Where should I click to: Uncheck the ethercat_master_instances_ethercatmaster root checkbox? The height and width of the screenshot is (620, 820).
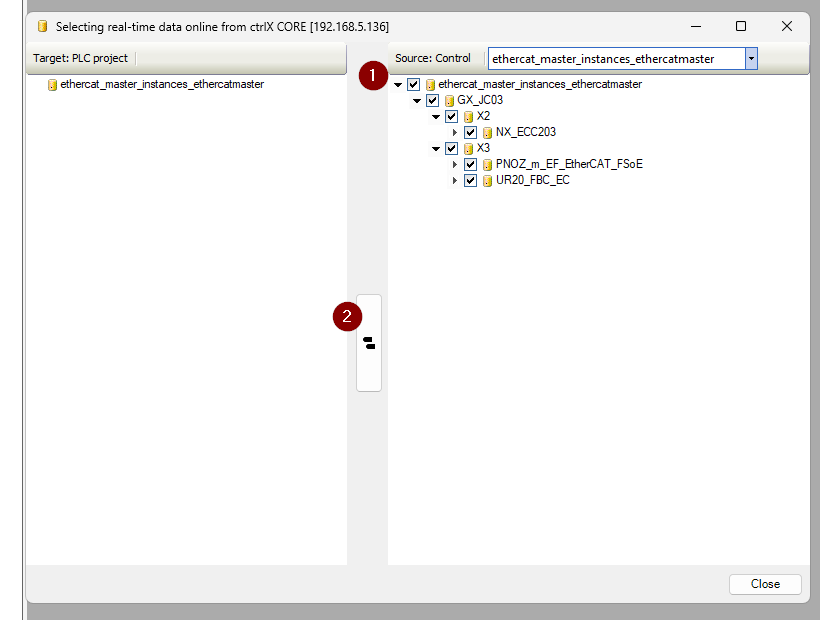click(413, 84)
